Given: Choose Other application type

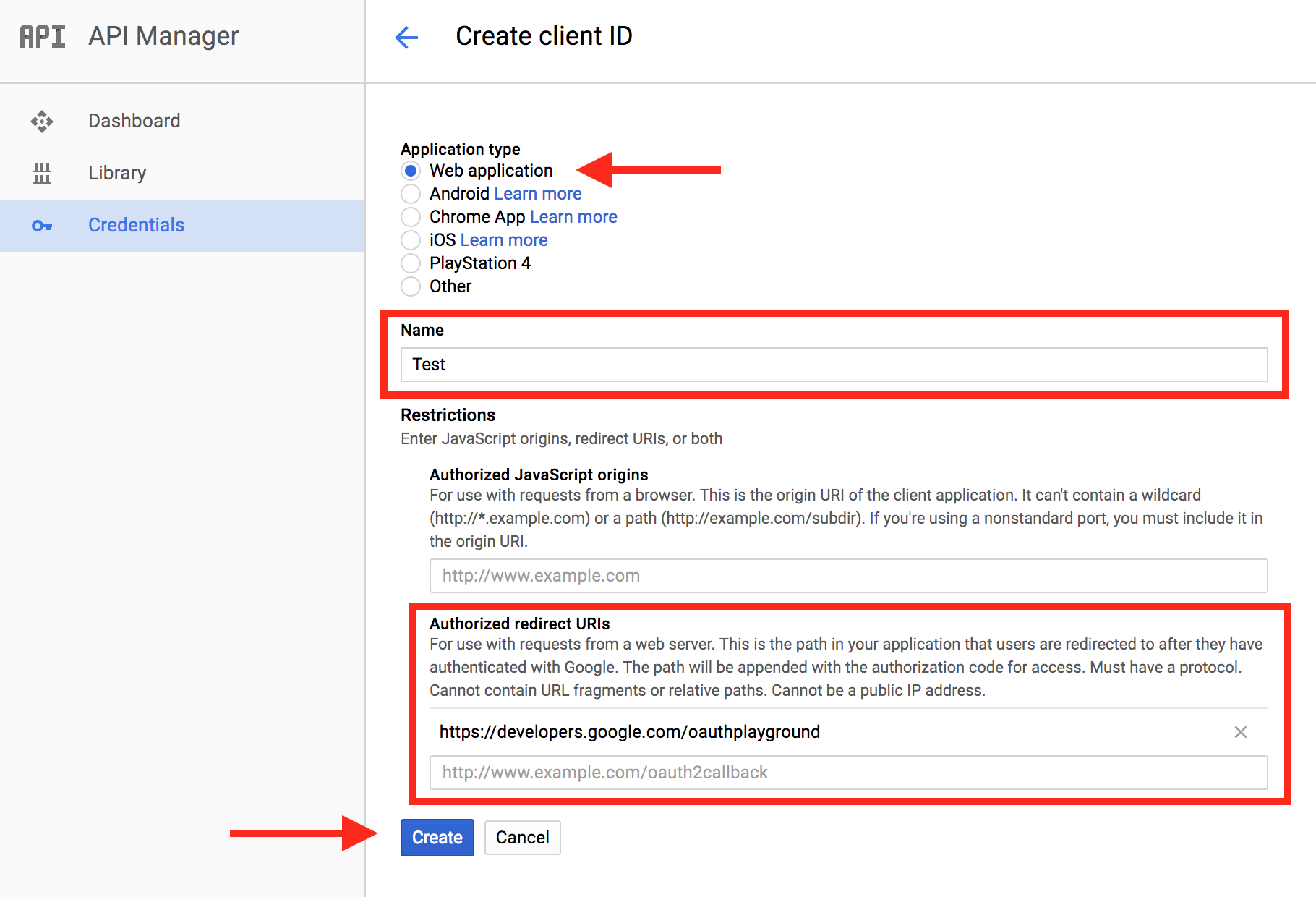Looking at the screenshot, I should (411, 286).
